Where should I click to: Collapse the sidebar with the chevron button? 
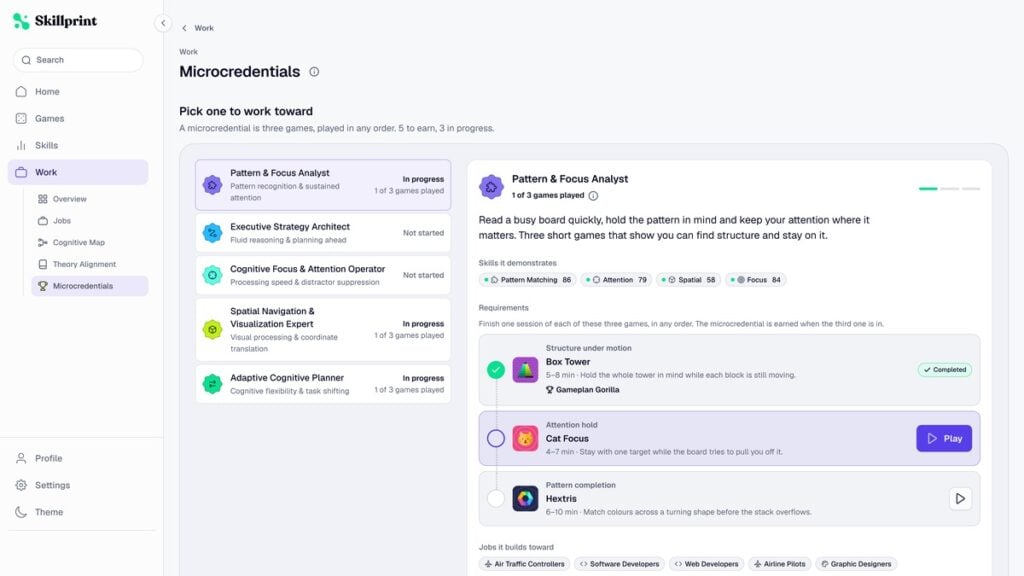(x=163, y=23)
